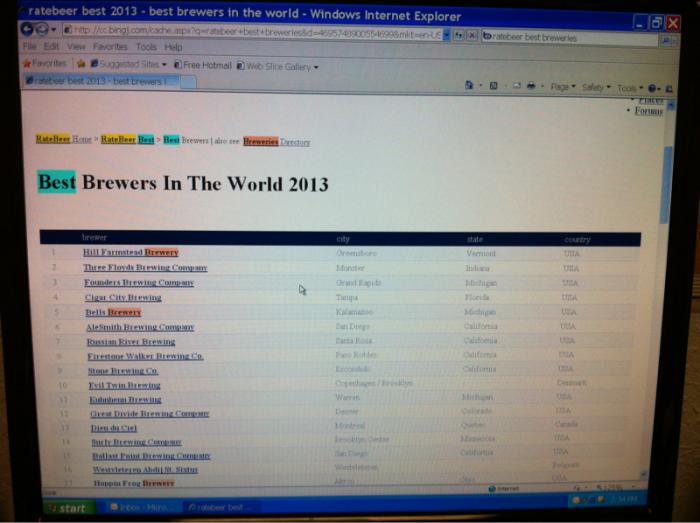Click the Bing search box

tap(569, 38)
